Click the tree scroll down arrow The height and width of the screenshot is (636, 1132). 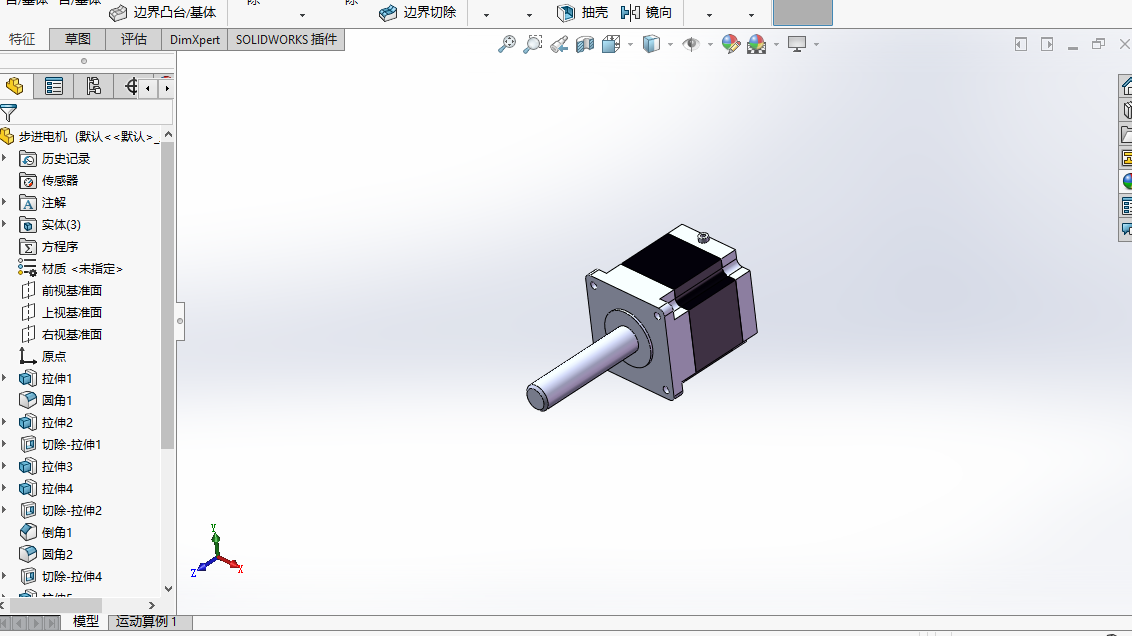coord(168,588)
